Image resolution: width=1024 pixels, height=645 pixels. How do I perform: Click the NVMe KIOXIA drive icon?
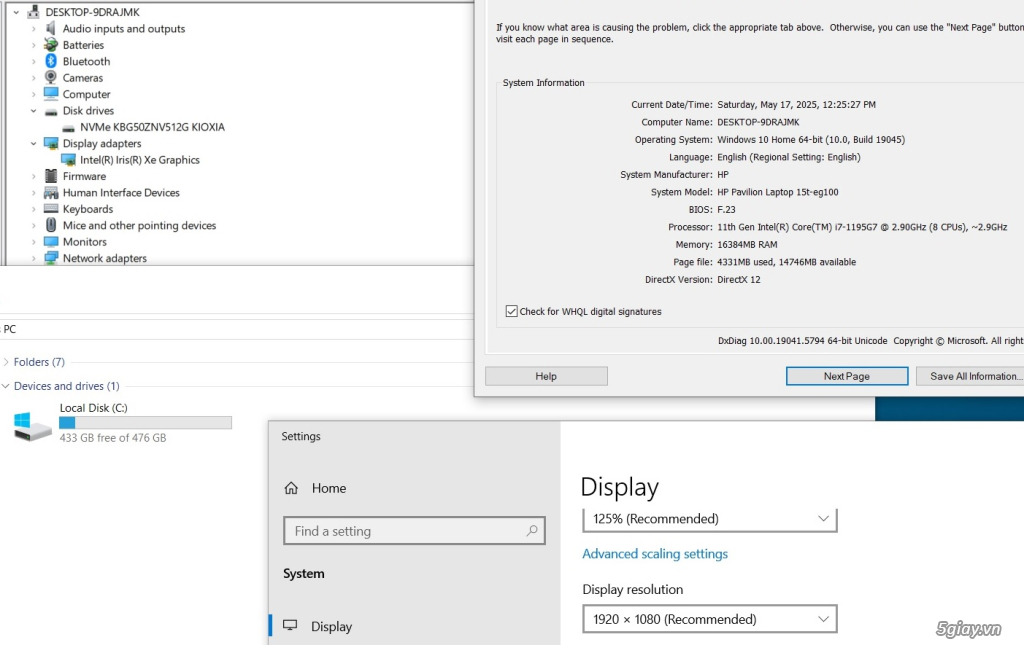click(68, 128)
